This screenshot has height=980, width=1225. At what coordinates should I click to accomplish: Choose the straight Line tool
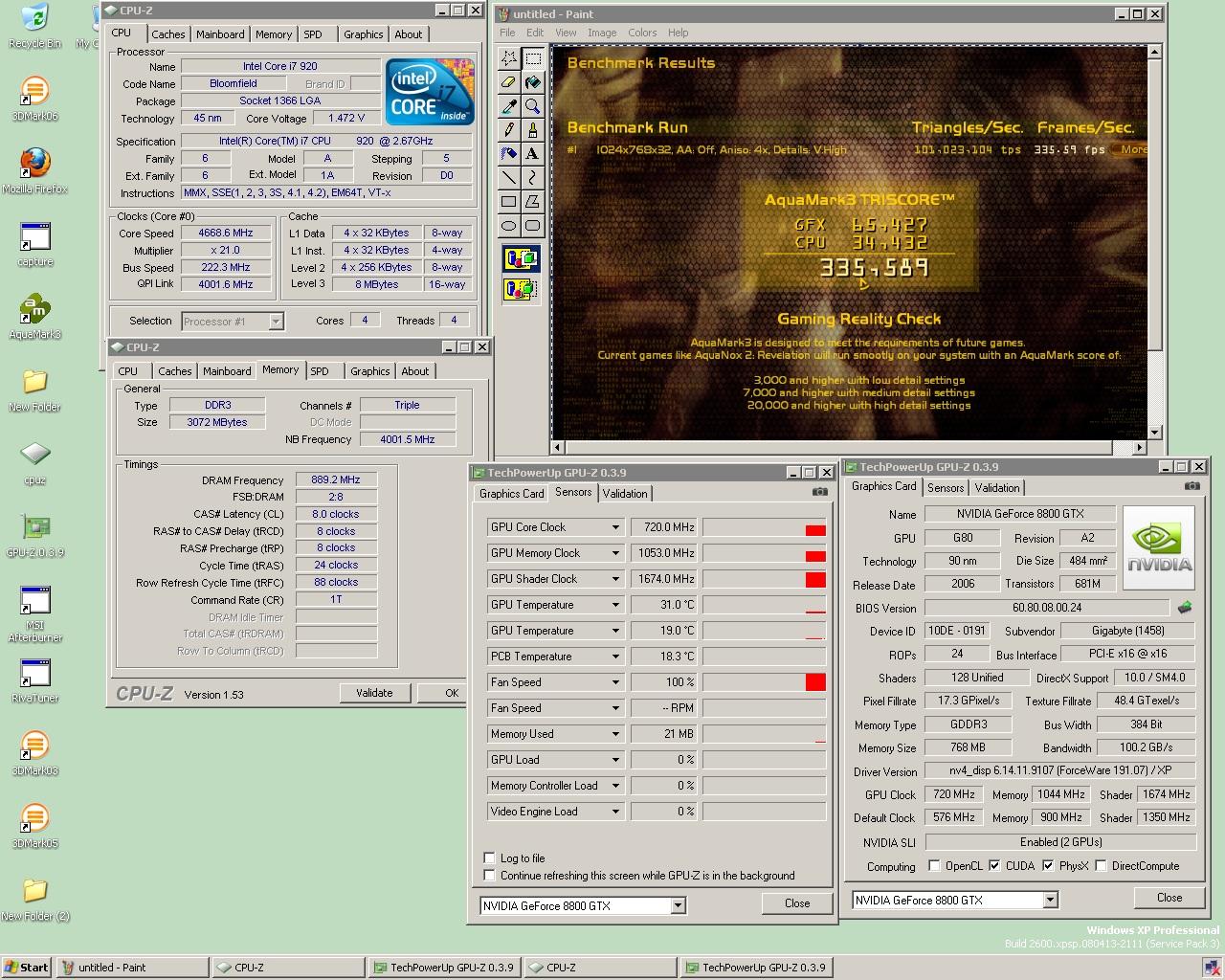coord(509,177)
